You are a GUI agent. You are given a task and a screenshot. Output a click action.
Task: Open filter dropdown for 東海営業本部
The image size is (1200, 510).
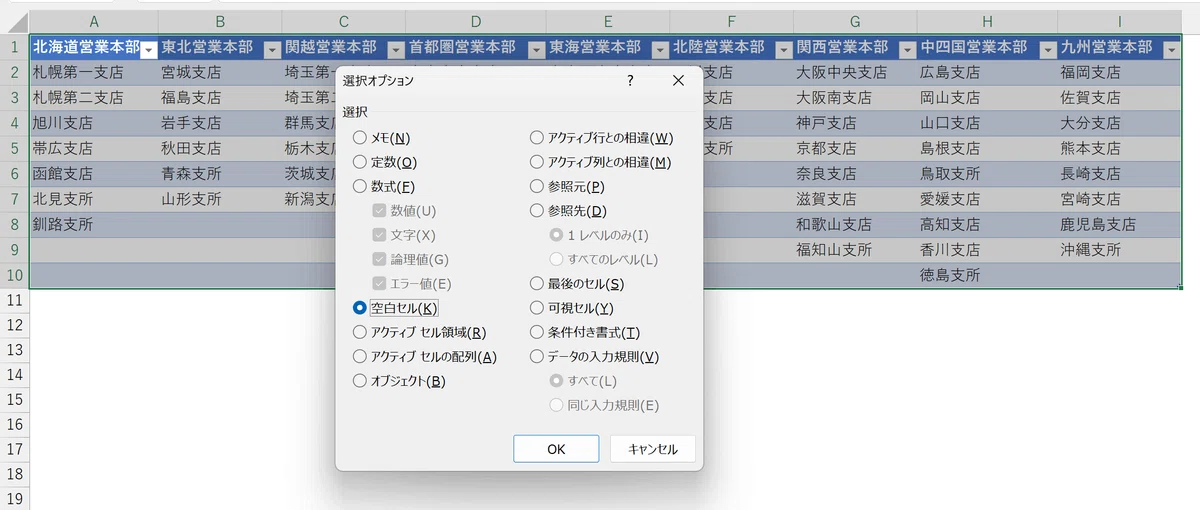click(659, 48)
